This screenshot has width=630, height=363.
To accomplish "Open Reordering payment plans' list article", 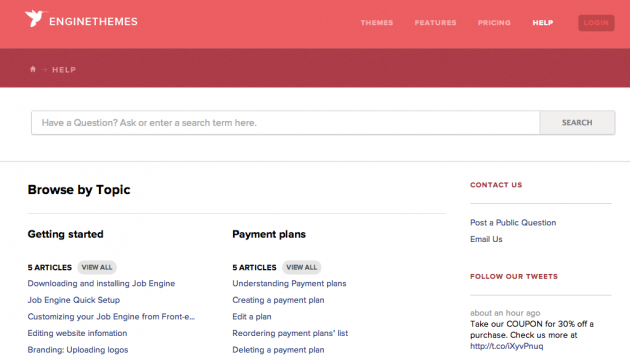I will 290,333.
